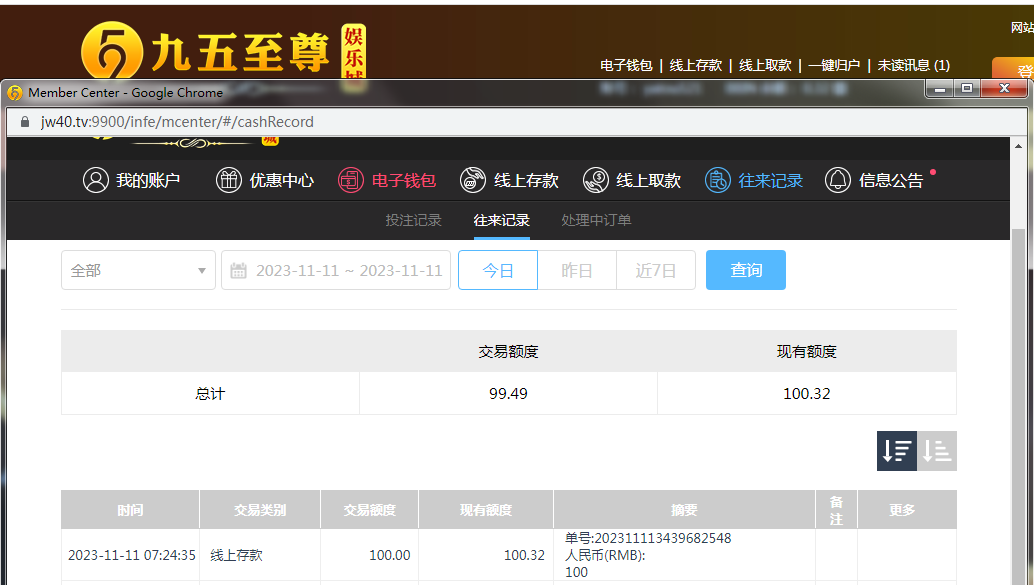This screenshot has height=585, width=1034.
Task: Open the date range 2023-11-11 field
Action: point(336,270)
